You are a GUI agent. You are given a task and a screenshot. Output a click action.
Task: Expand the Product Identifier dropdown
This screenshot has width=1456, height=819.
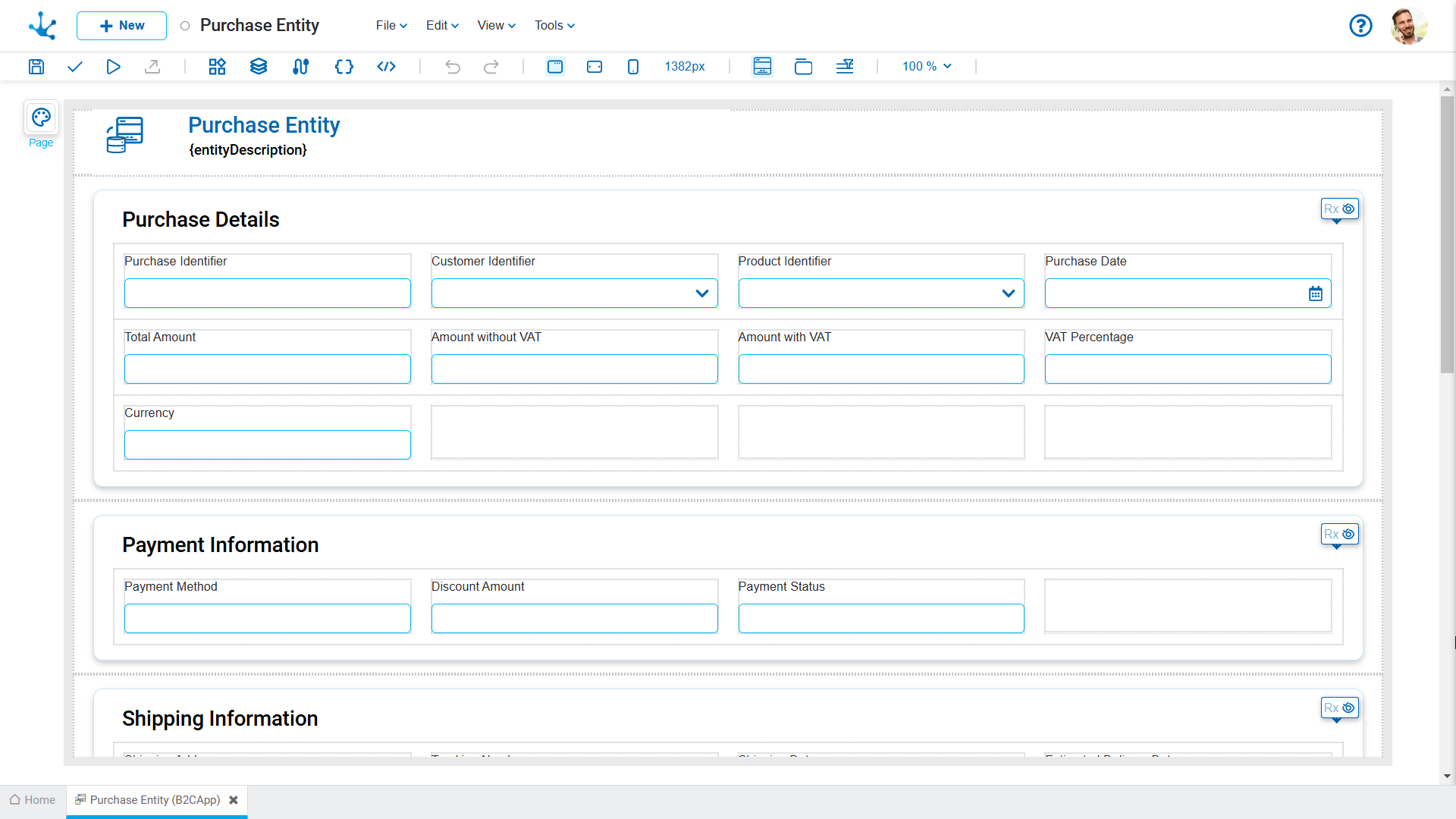coord(1008,293)
